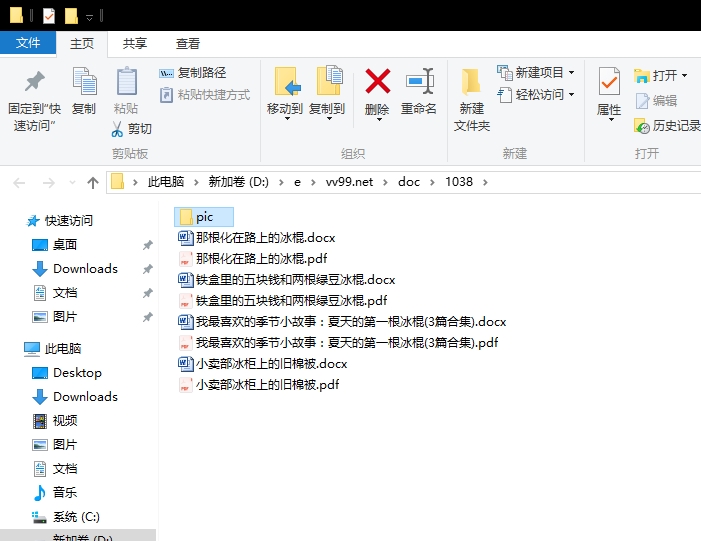Switch to the 主页 home tab
This screenshot has height=541, width=701.
[82, 43]
